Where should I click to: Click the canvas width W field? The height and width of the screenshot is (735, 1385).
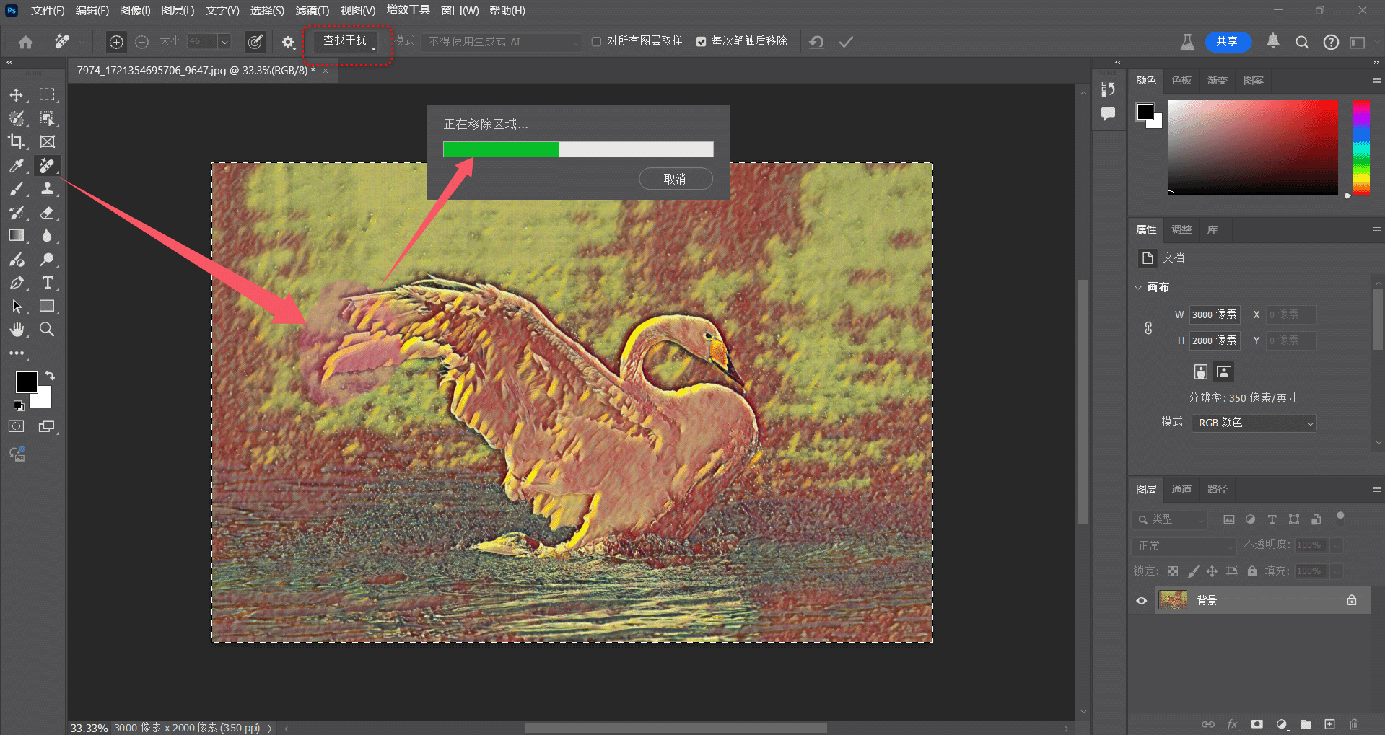1215,315
